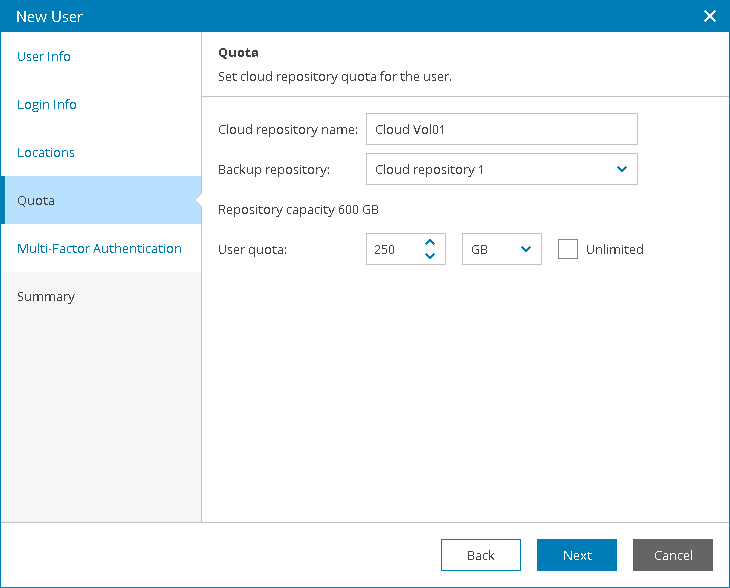Go to the User Info step

44,56
